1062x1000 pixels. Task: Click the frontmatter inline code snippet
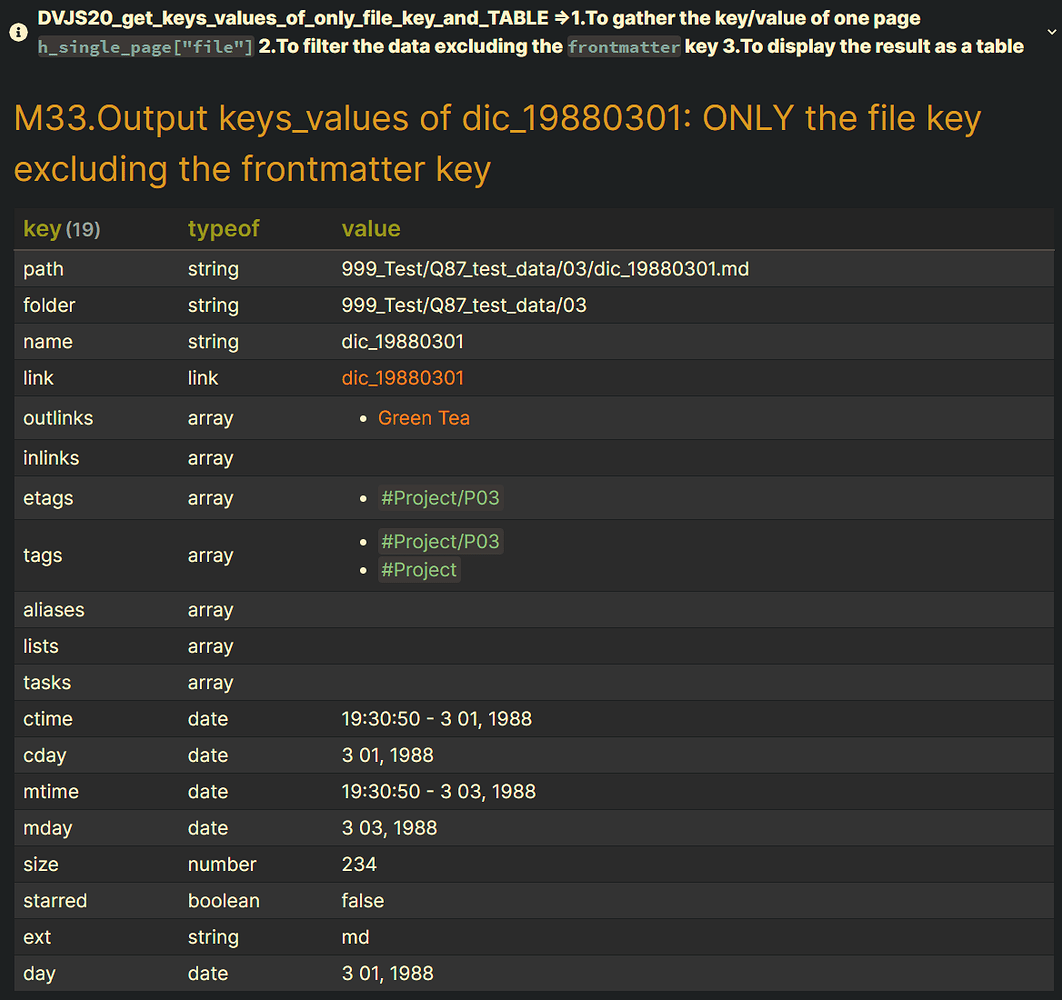point(623,46)
